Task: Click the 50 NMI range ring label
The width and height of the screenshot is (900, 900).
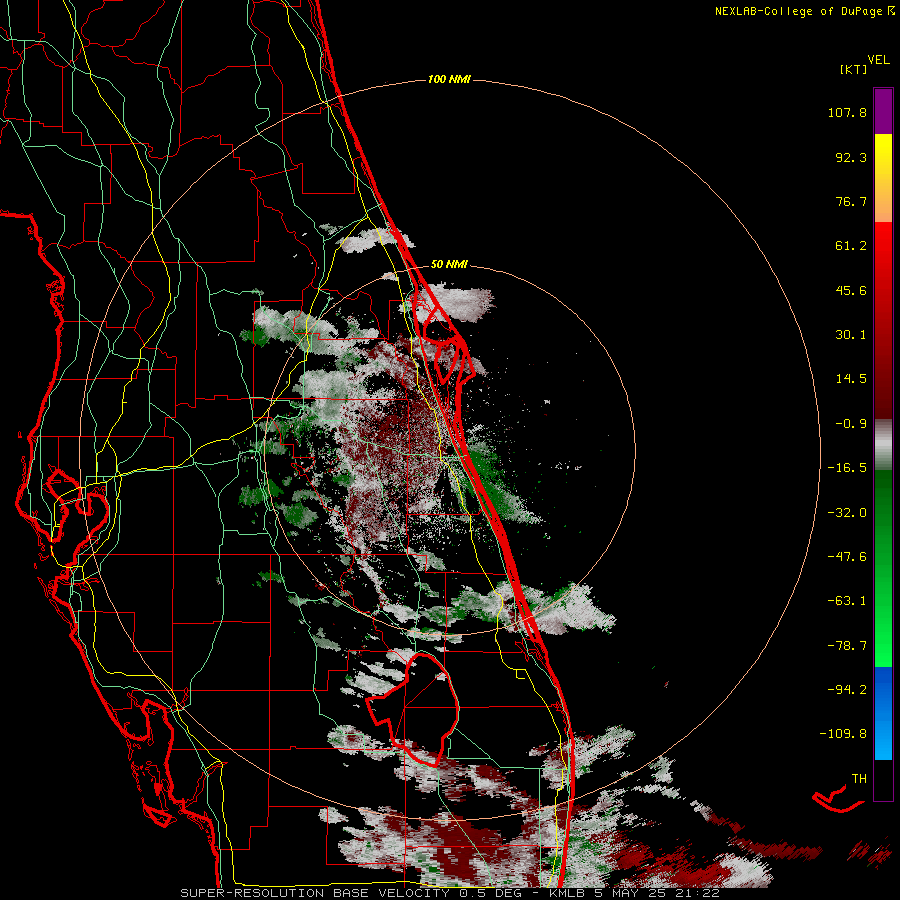Action: [449, 265]
